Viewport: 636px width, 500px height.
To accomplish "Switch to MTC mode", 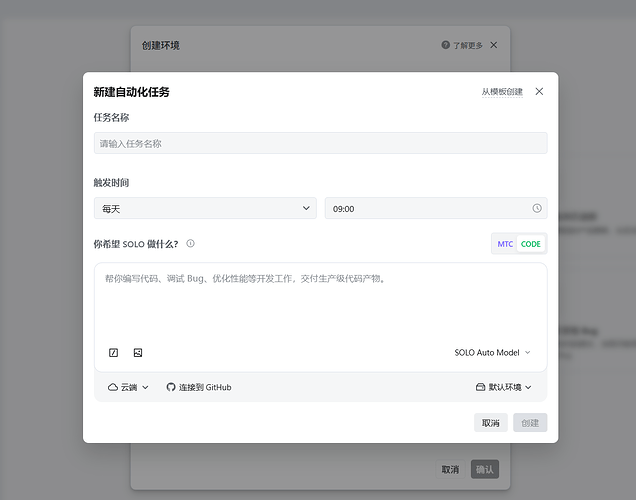I will pos(505,244).
